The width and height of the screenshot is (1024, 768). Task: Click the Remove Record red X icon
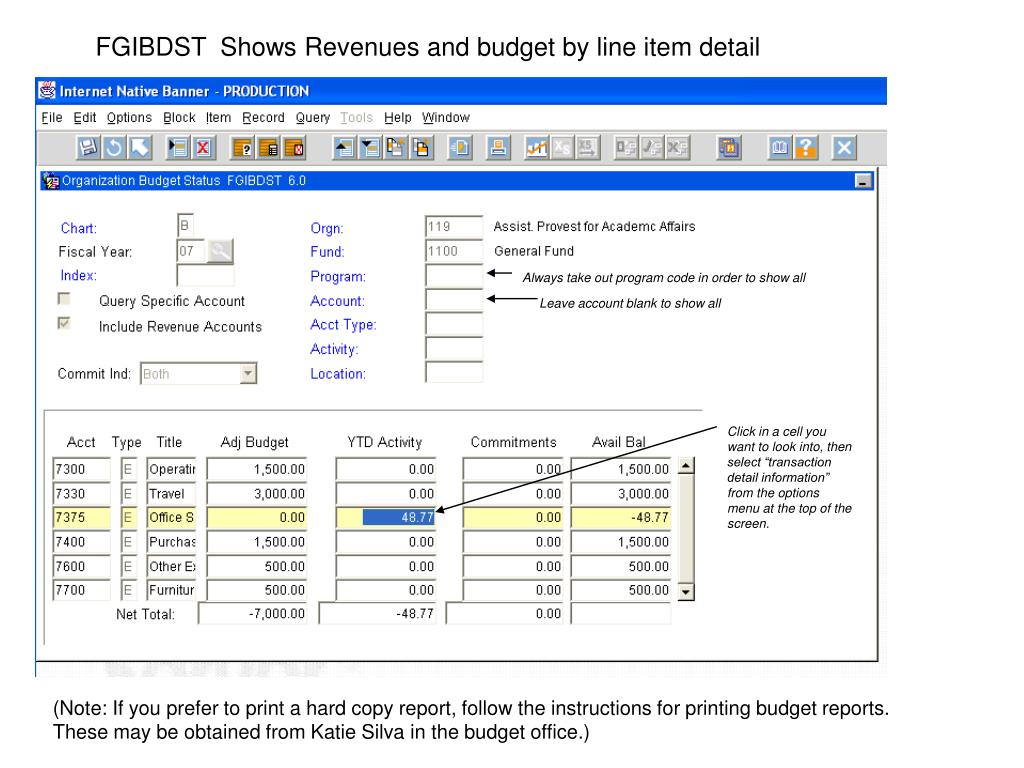point(203,148)
